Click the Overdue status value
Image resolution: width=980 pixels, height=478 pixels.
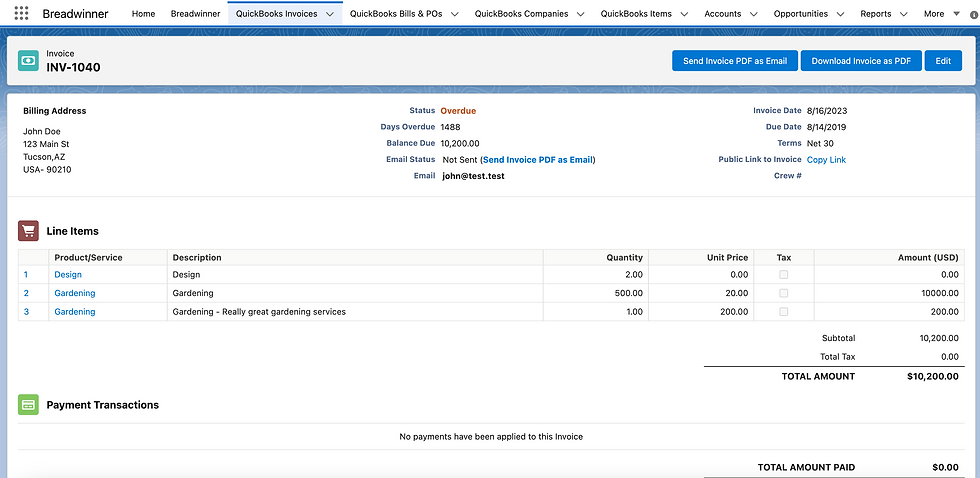458,111
